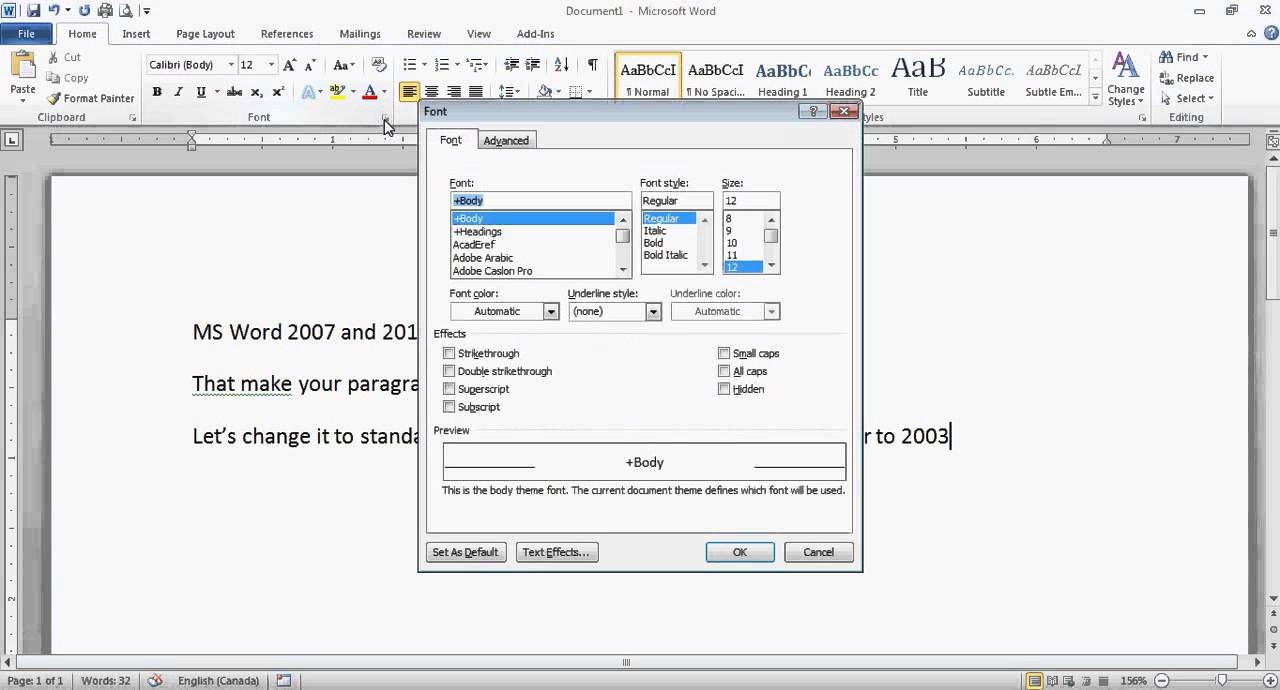Image resolution: width=1280 pixels, height=690 pixels.
Task: Check the Superscript checkbox in dialog
Action: (x=449, y=389)
